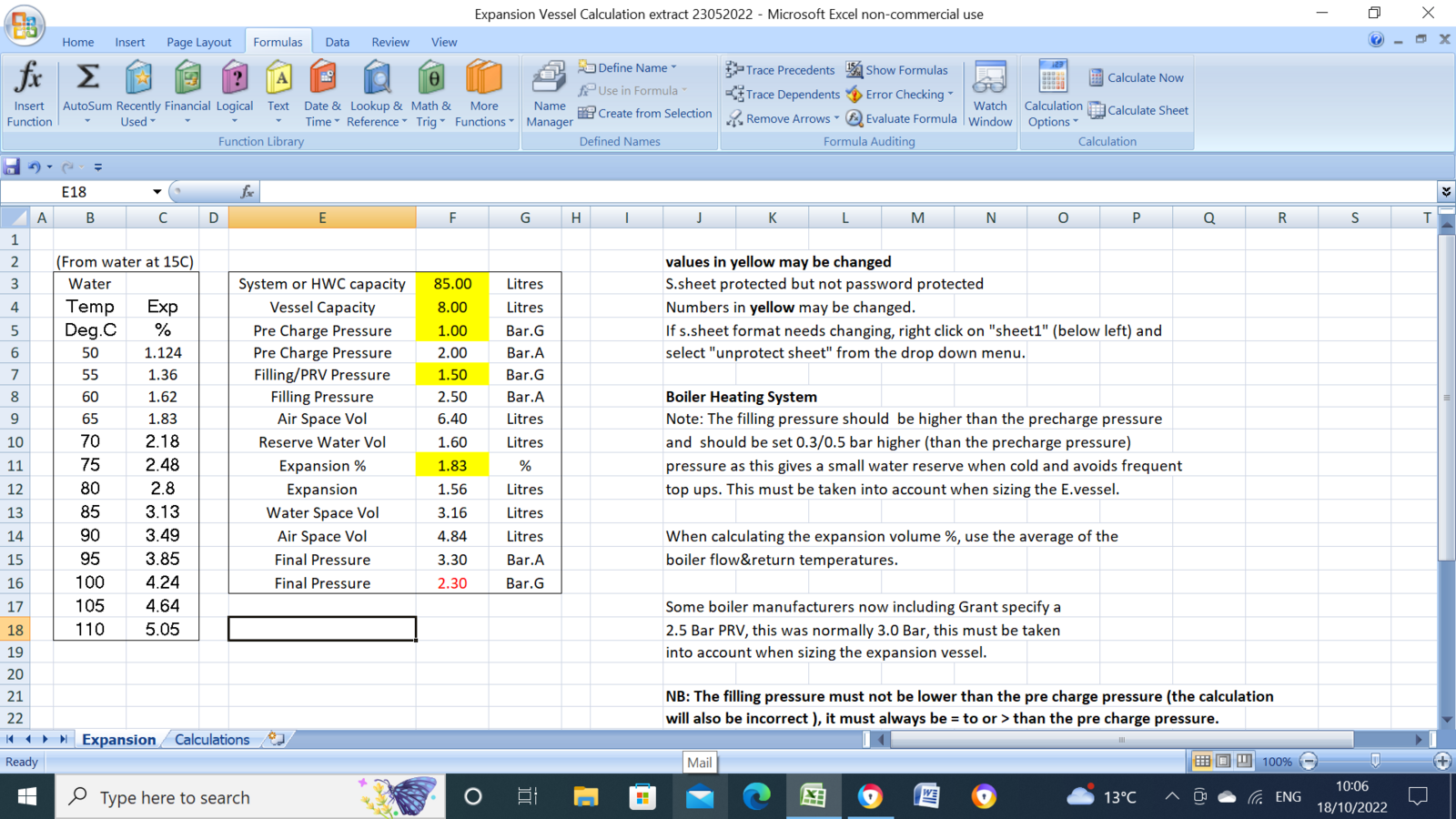Toggle Show Formulas mode
The height and width of the screenshot is (819, 1456).
(896, 70)
